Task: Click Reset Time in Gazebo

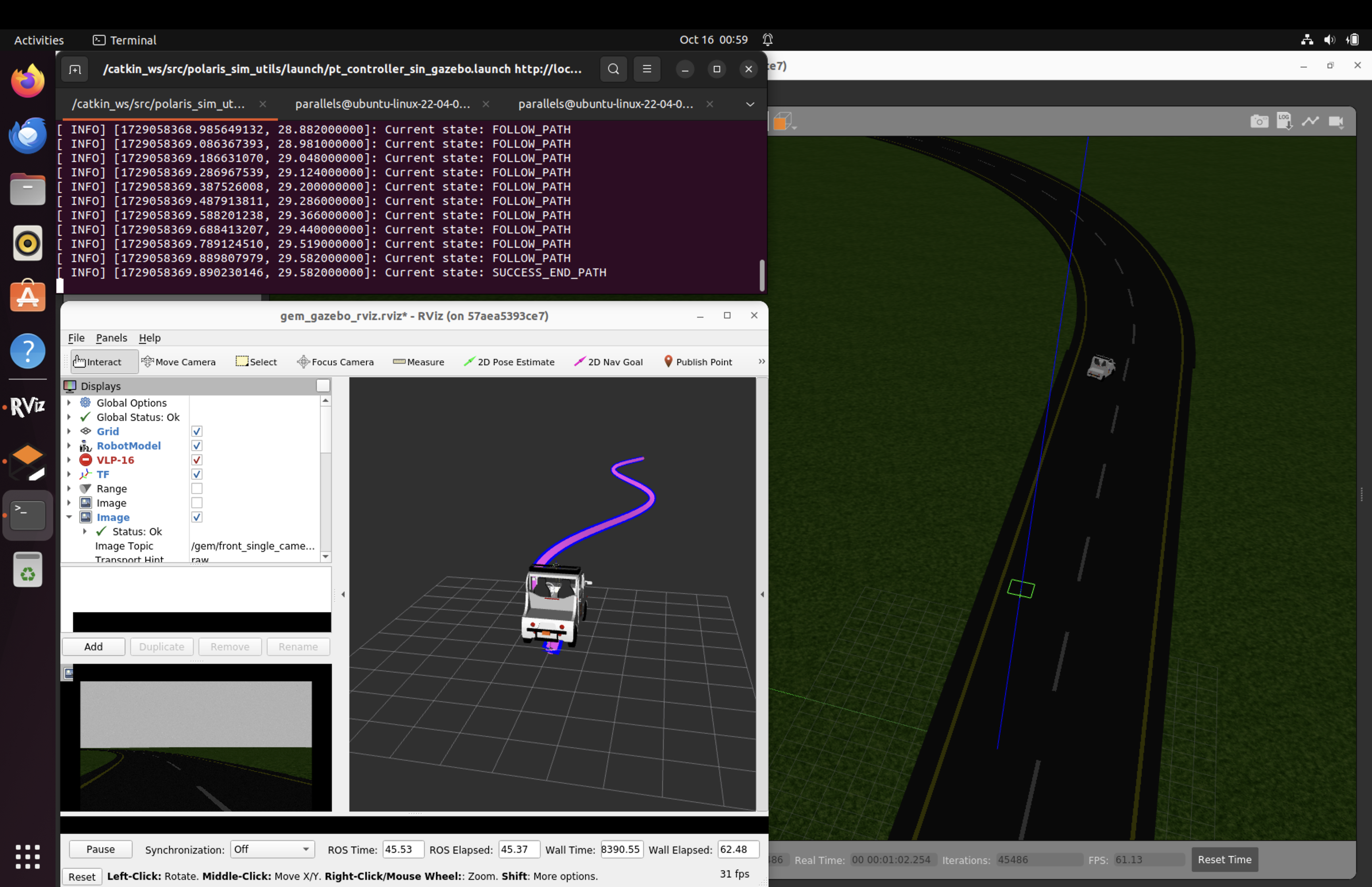Action: pos(1224,859)
